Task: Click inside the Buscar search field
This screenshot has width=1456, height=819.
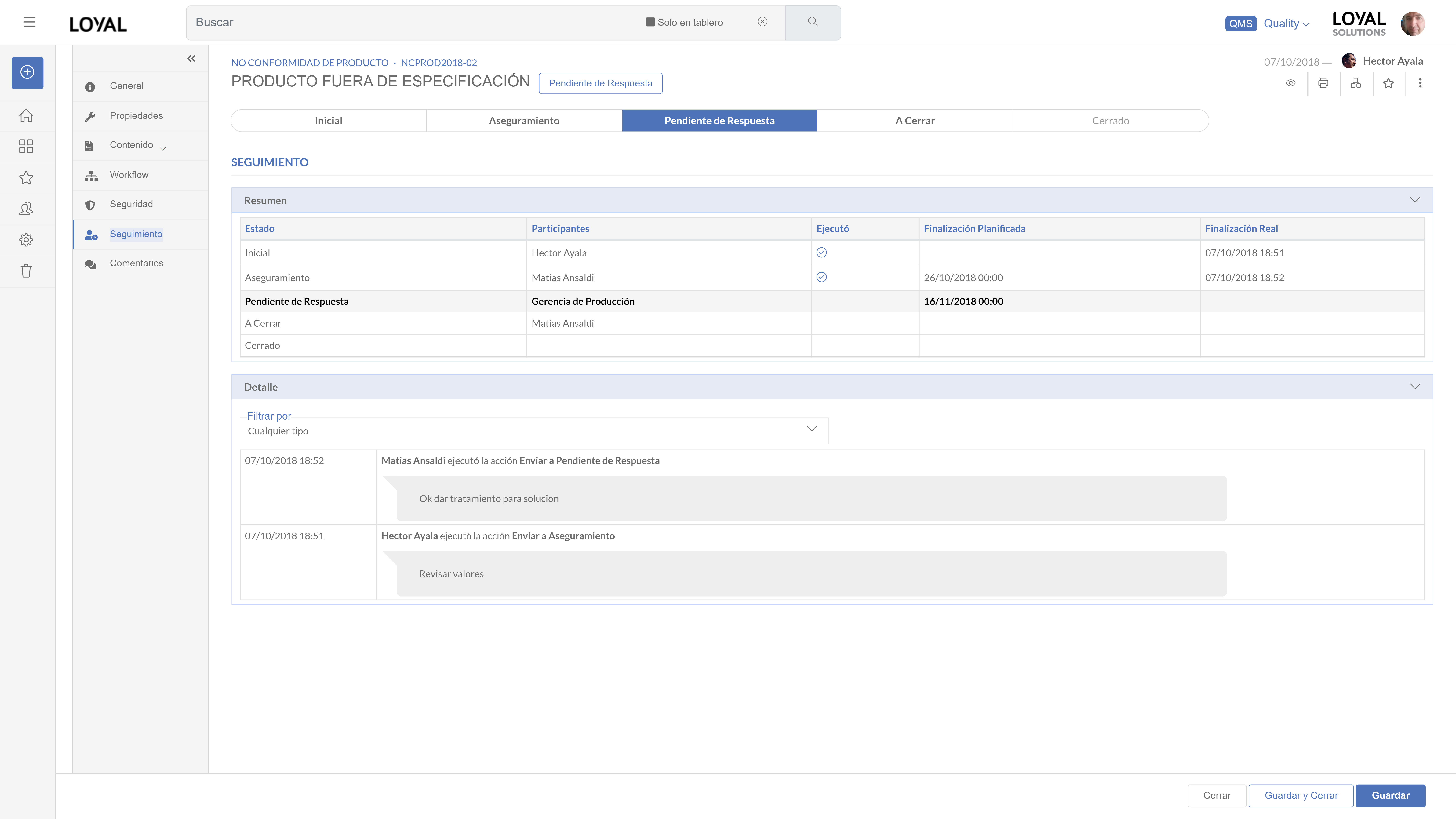Action: [x=396, y=23]
